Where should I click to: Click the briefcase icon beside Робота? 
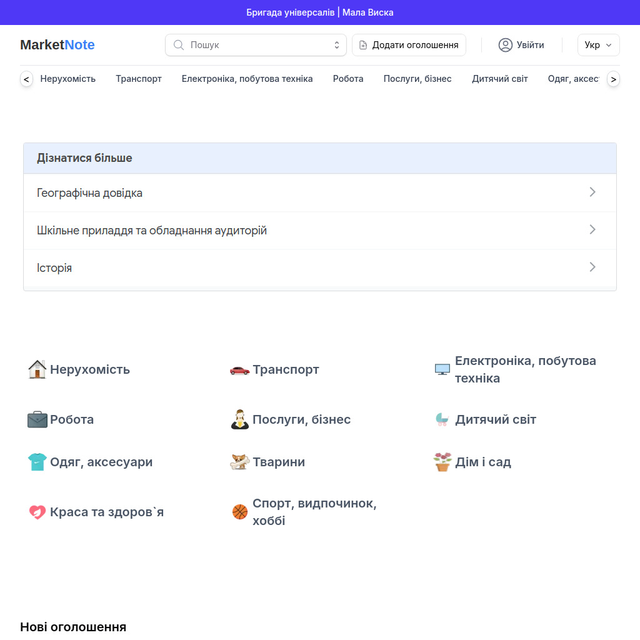[37, 419]
